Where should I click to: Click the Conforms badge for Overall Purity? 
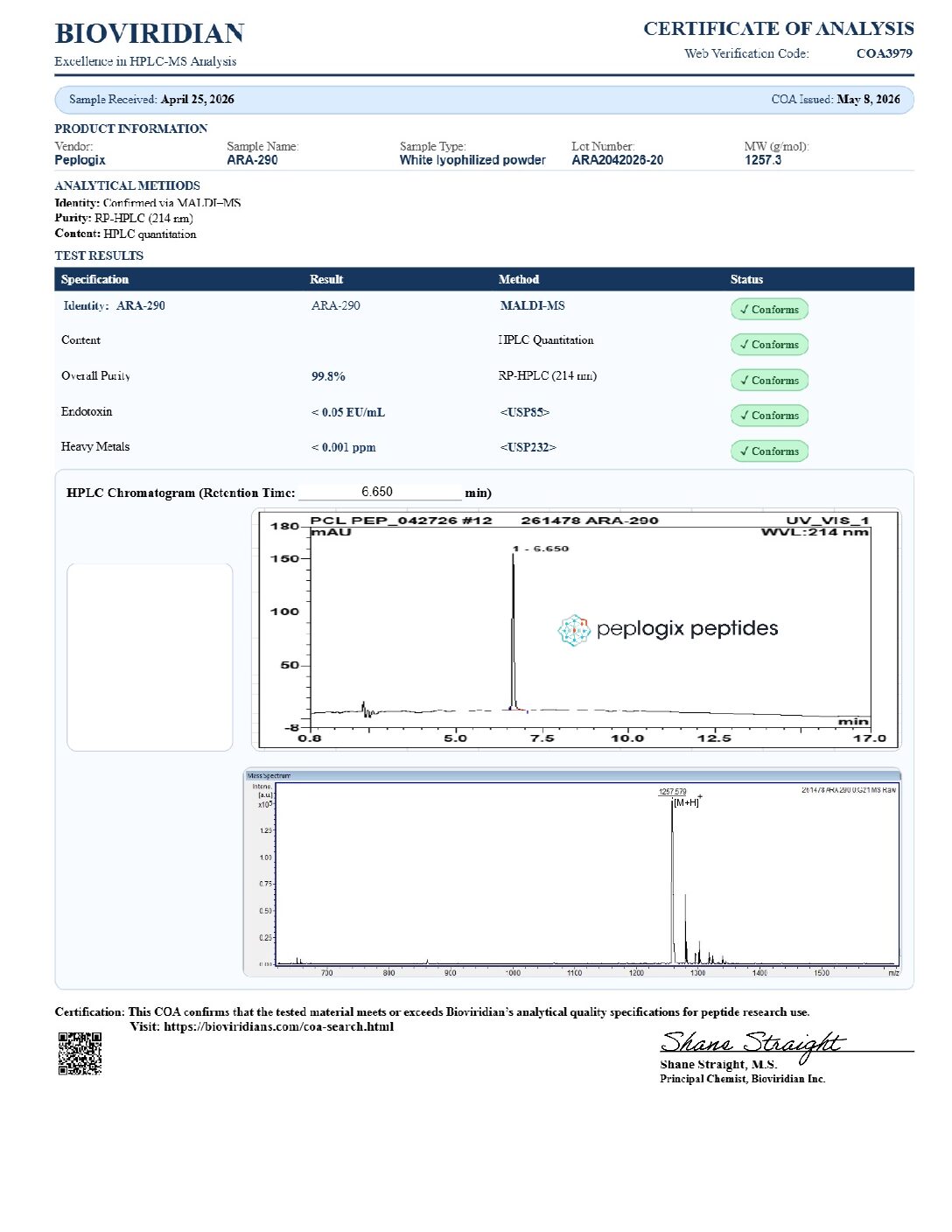pos(769,381)
